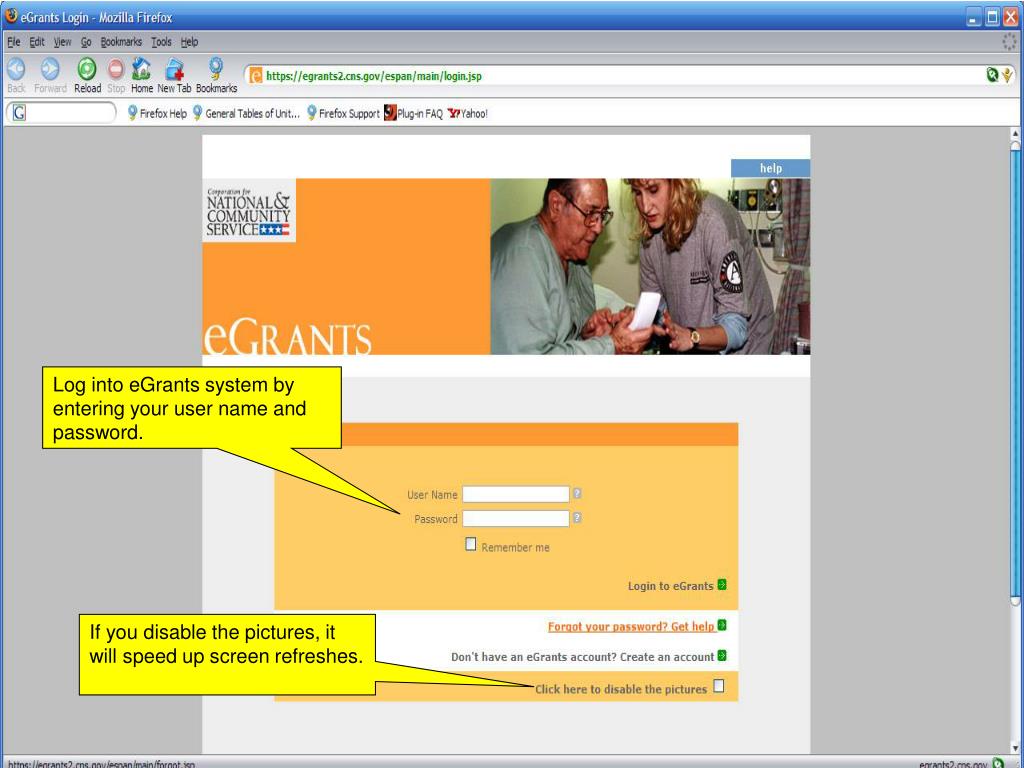The height and width of the screenshot is (768, 1024).
Task: Click the Password field
Action: tap(516, 519)
